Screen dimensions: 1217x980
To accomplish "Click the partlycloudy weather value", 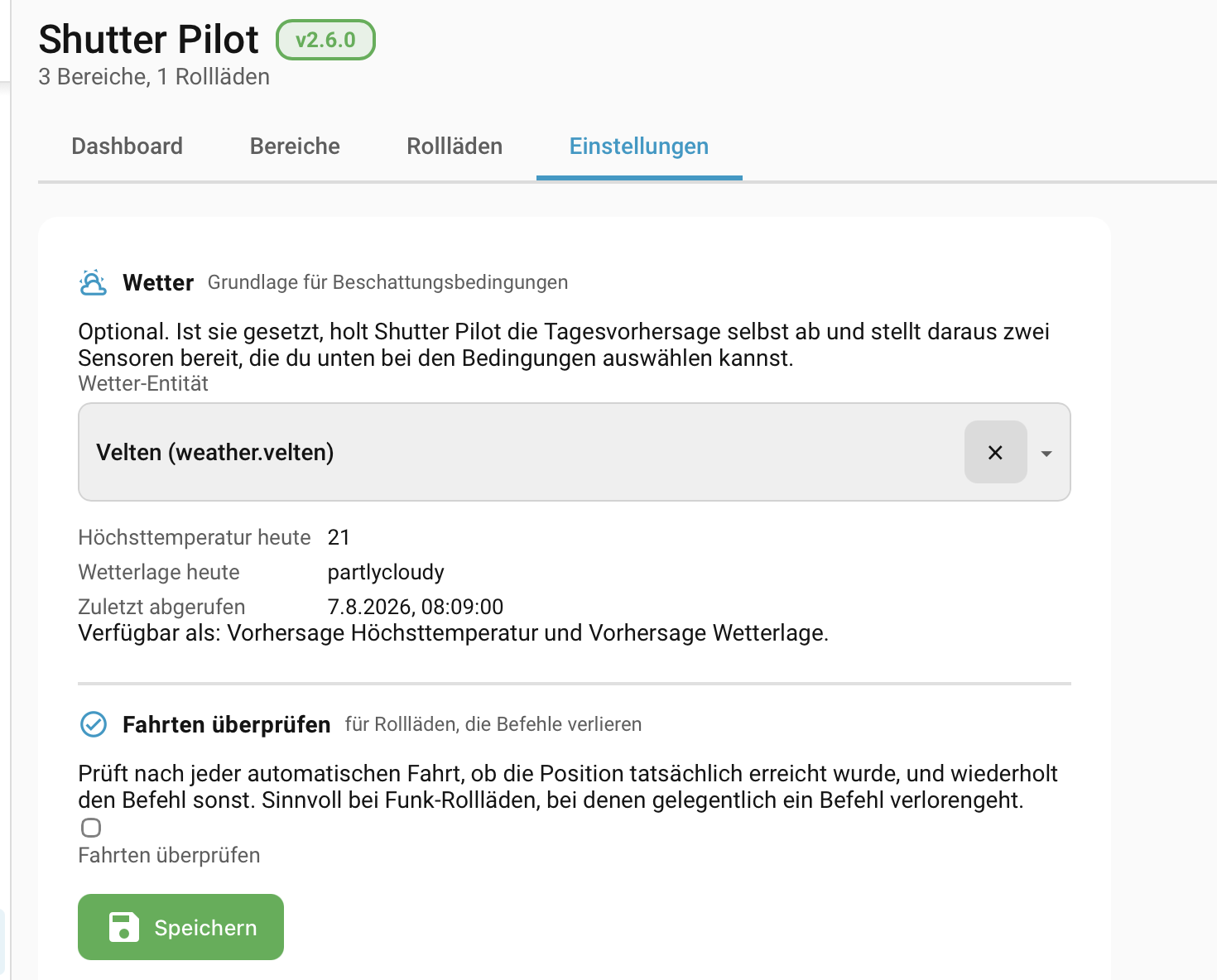I will click(x=386, y=572).
